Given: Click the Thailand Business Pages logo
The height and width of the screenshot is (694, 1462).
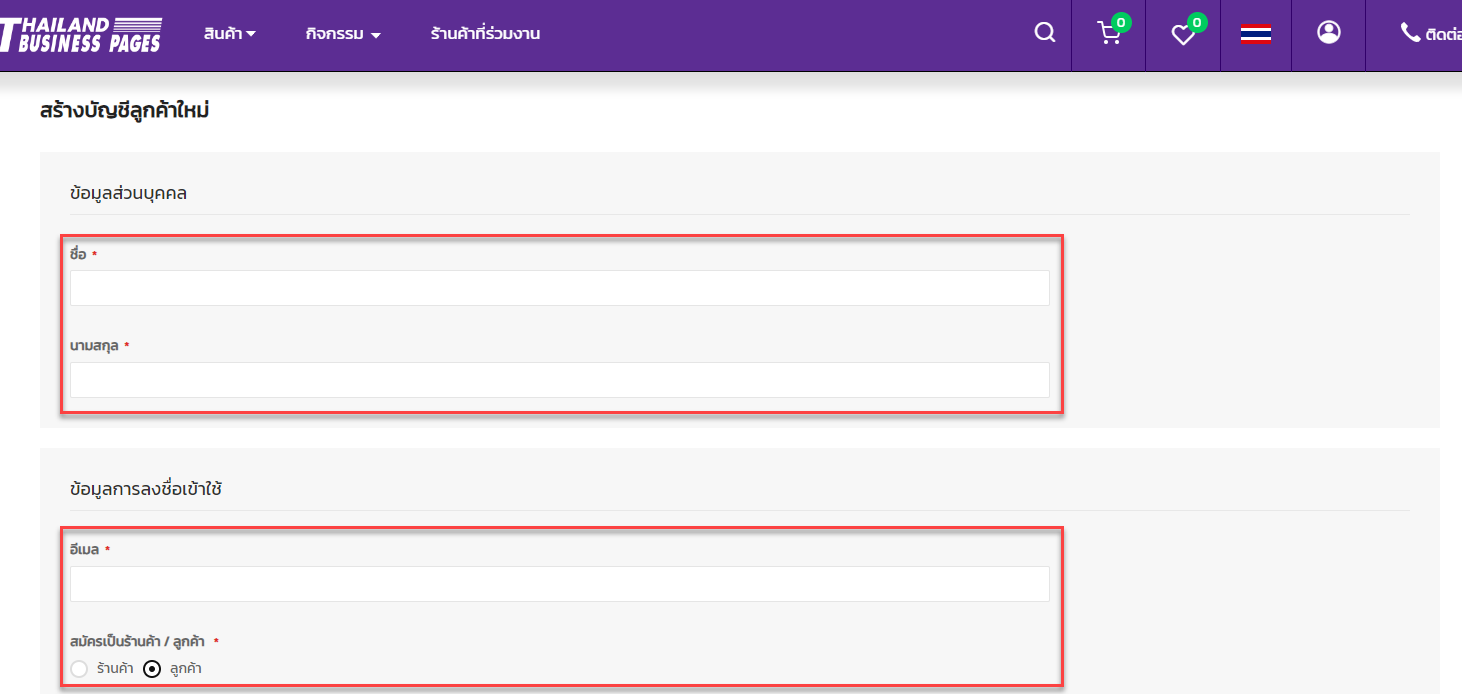Looking at the screenshot, I should click(x=81, y=34).
